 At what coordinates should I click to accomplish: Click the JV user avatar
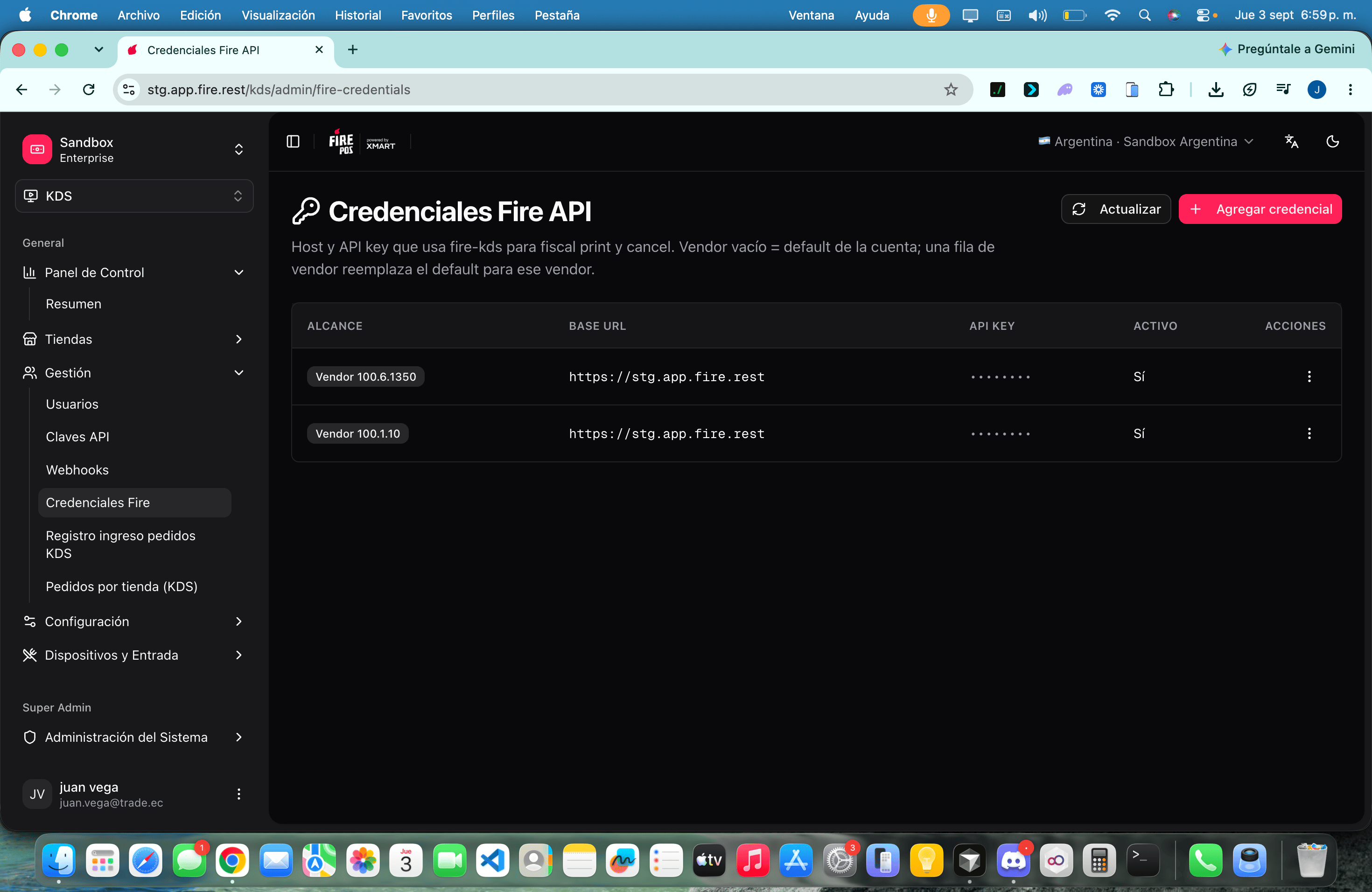point(37,794)
